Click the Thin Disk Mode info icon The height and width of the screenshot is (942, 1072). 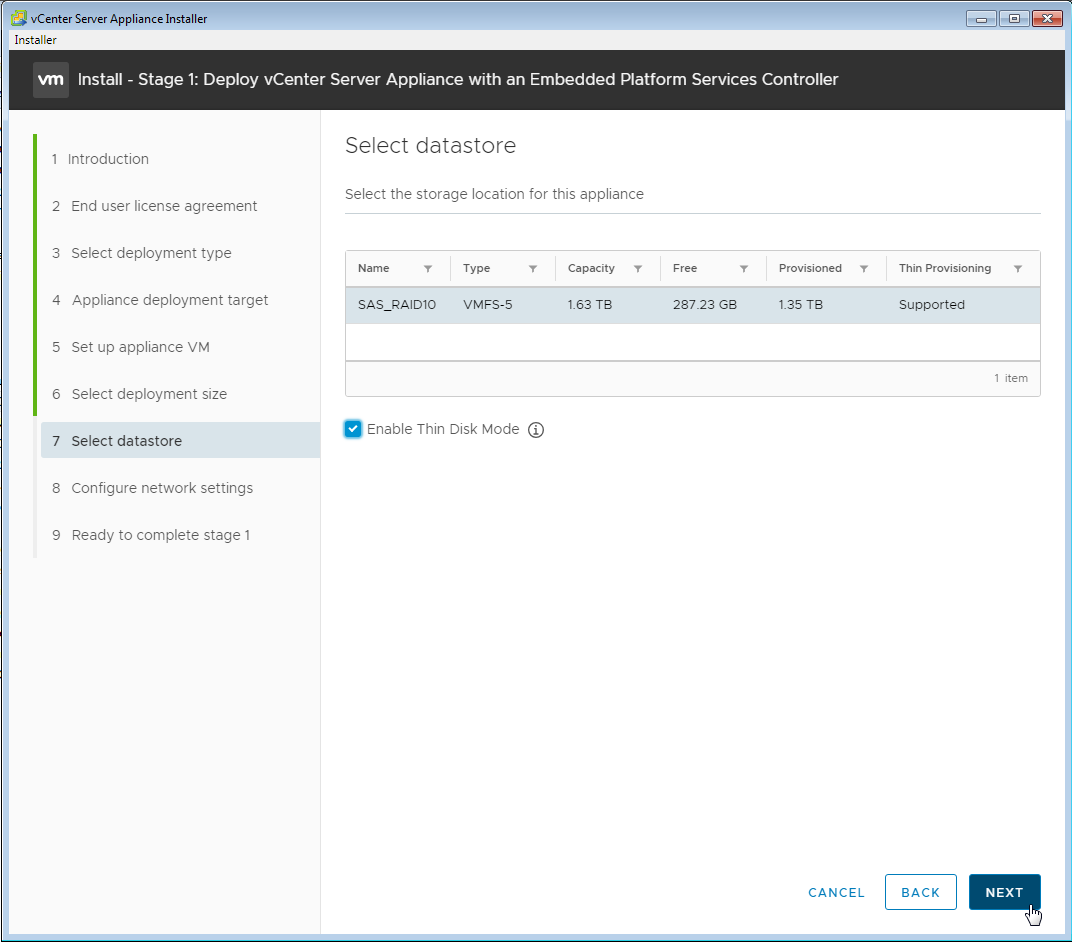pyautogui.click(x=536, y=430)
